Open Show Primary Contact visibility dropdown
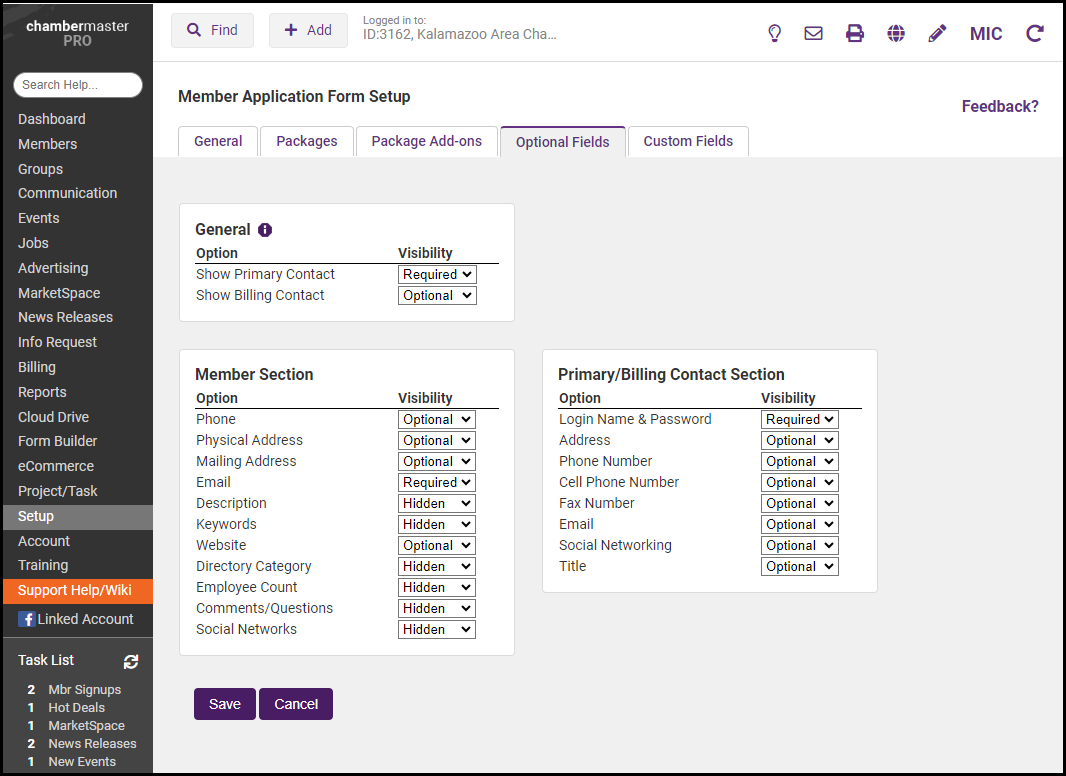Image resolution: width=1066 pixels, height=776 pixels. (437, 274)
